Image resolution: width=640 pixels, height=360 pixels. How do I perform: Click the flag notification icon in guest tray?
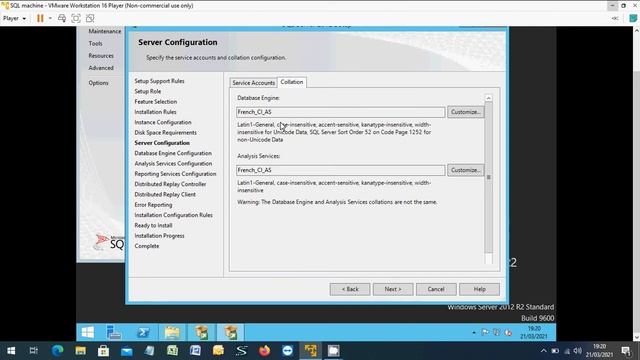[x=485, y=332]
